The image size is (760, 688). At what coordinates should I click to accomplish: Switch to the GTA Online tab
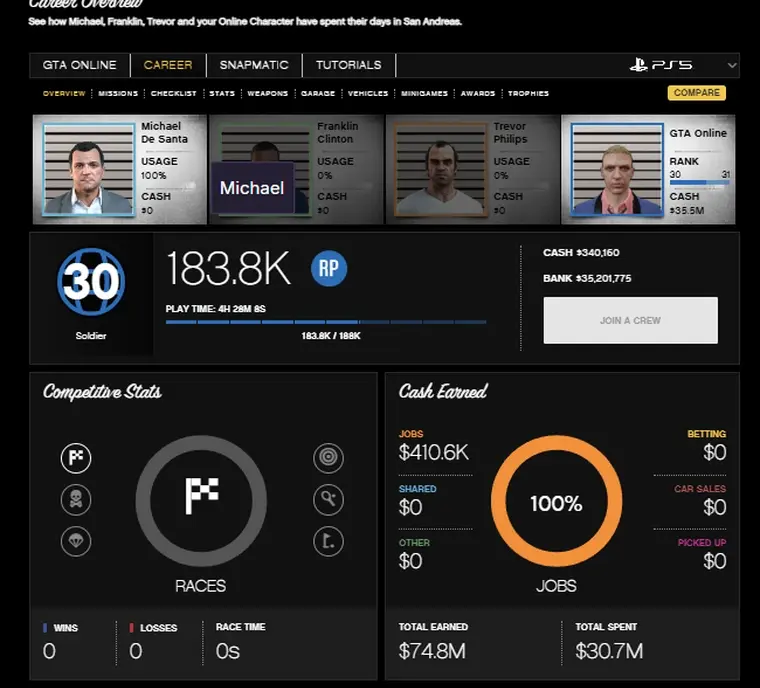pyautogui.click(x=80, y=65)
